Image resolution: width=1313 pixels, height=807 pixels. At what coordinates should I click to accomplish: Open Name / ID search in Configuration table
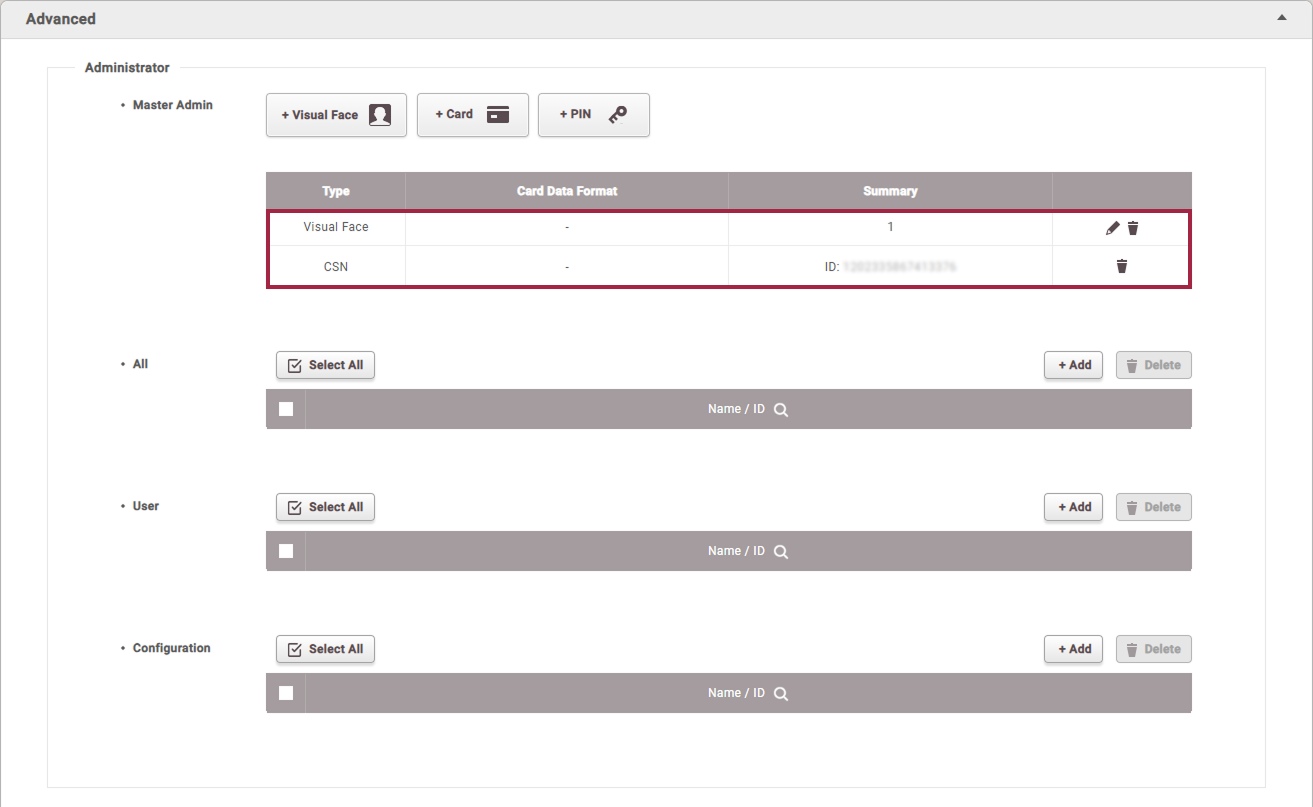click(781, 694)
